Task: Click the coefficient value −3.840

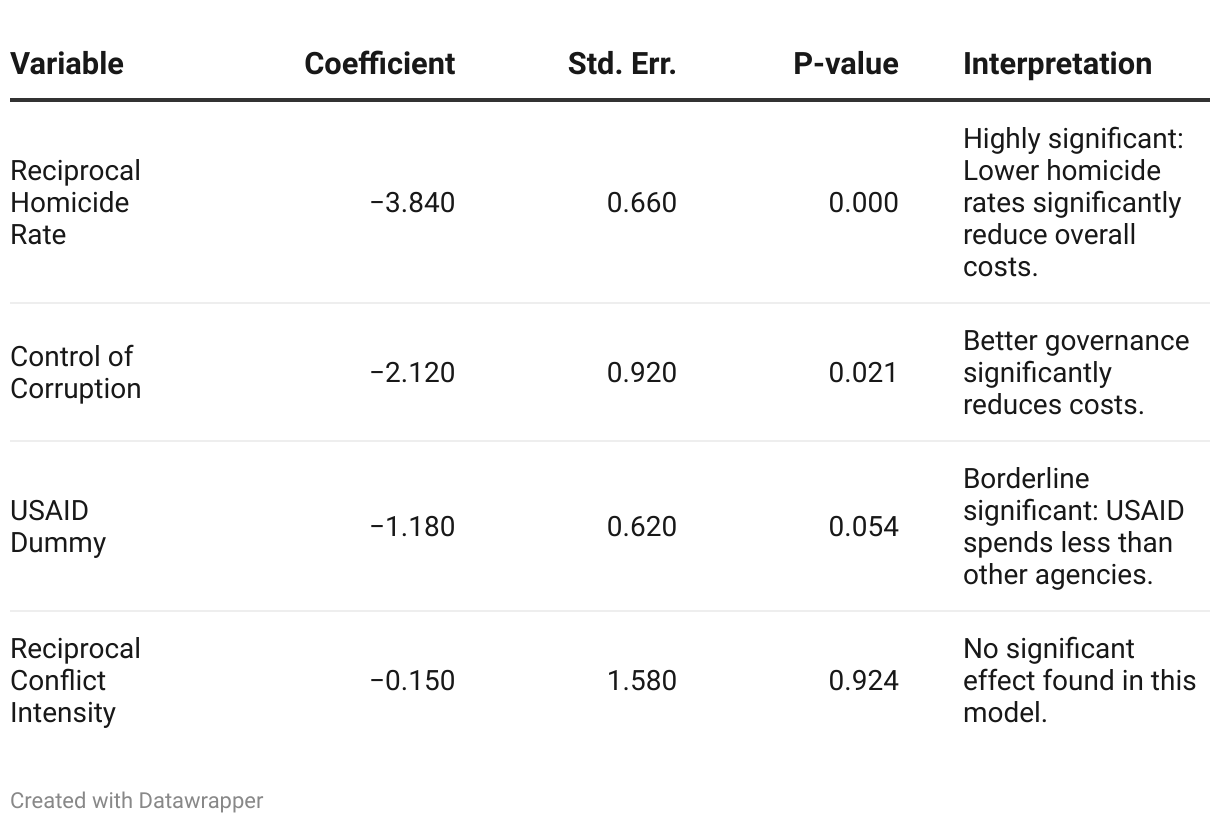Action: coord(412,203)
